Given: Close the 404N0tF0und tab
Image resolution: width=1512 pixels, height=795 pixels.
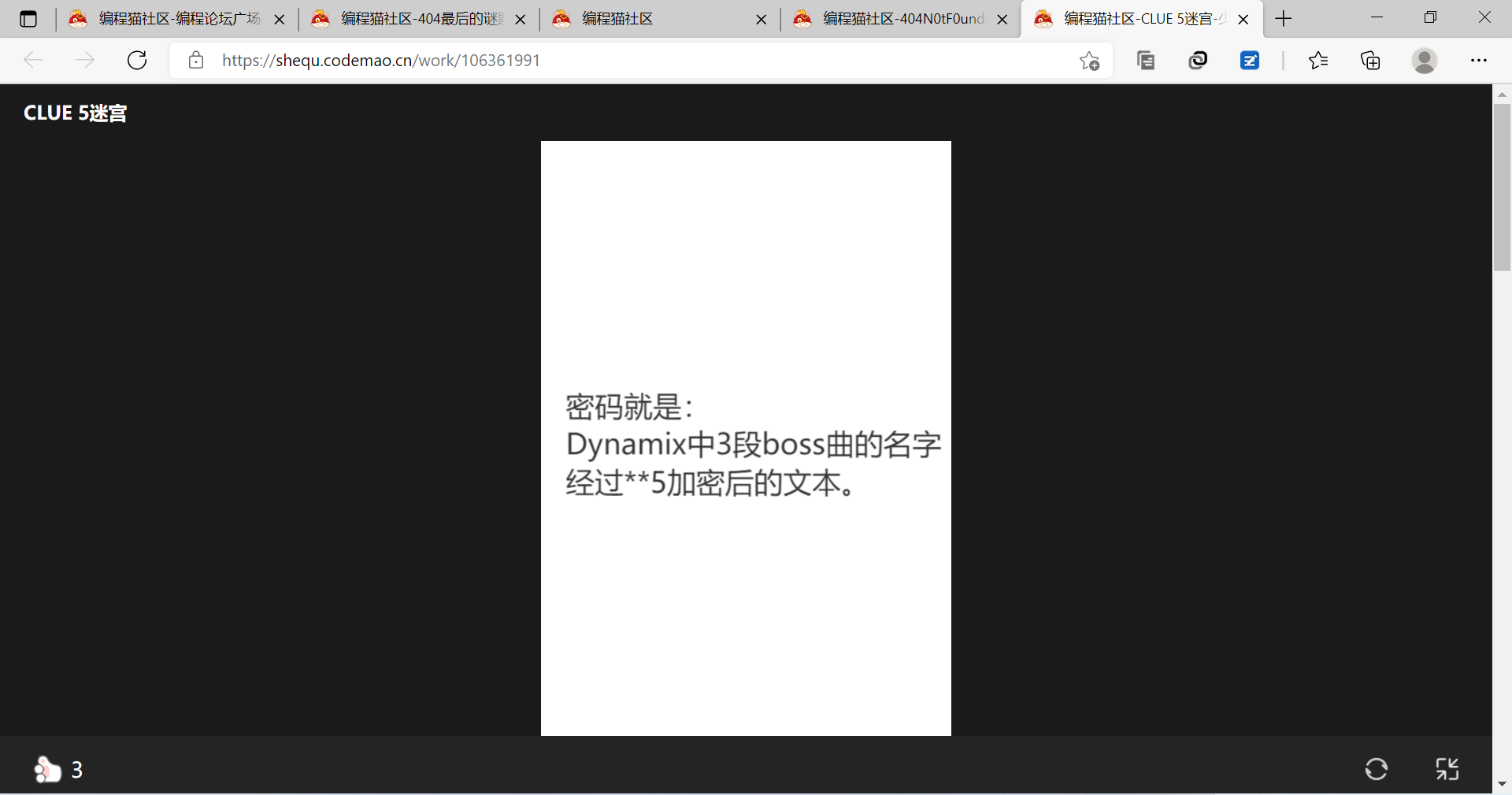Looking at the screenshot, I should (x=1002, y=20).
